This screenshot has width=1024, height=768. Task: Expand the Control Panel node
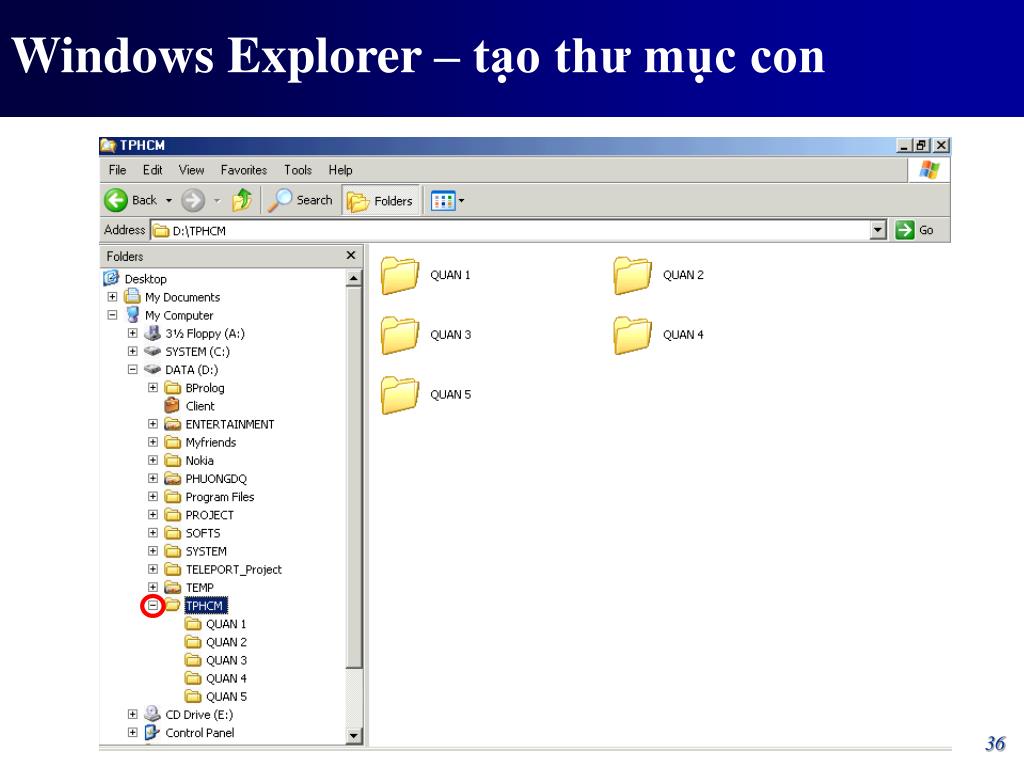click(133, 733)
